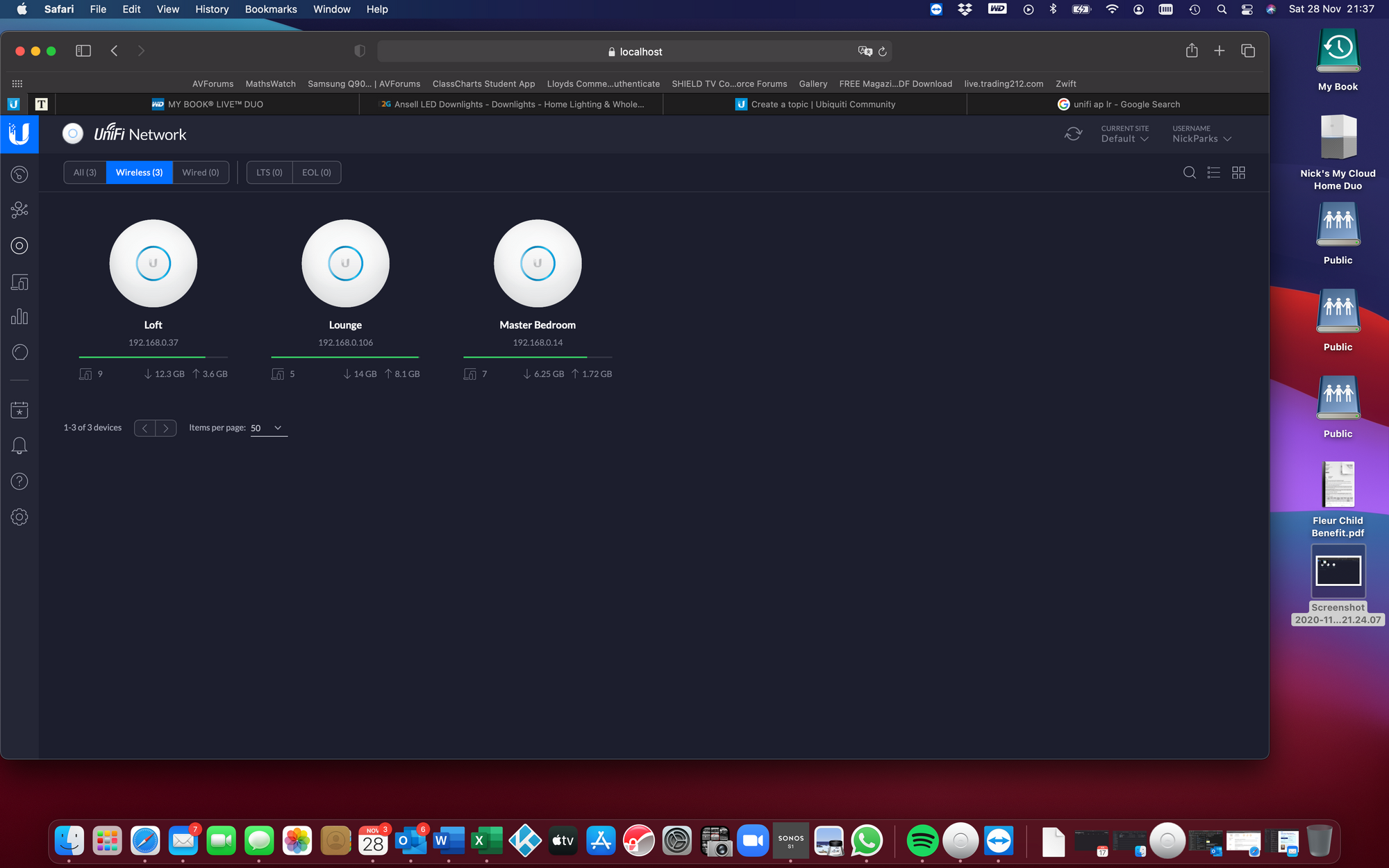Open the UniFi dashboard sidebar icon

point(19,174)
